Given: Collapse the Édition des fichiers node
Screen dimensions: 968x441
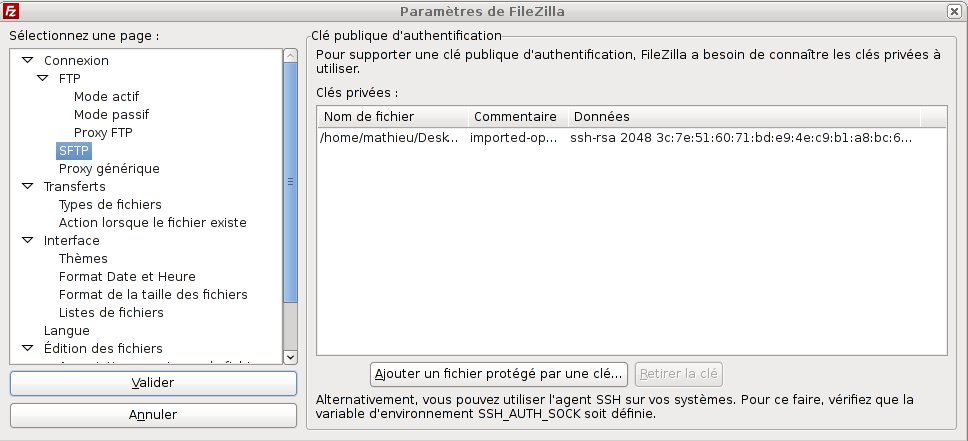Looking at the screenshot, I should tap(27, 348).
